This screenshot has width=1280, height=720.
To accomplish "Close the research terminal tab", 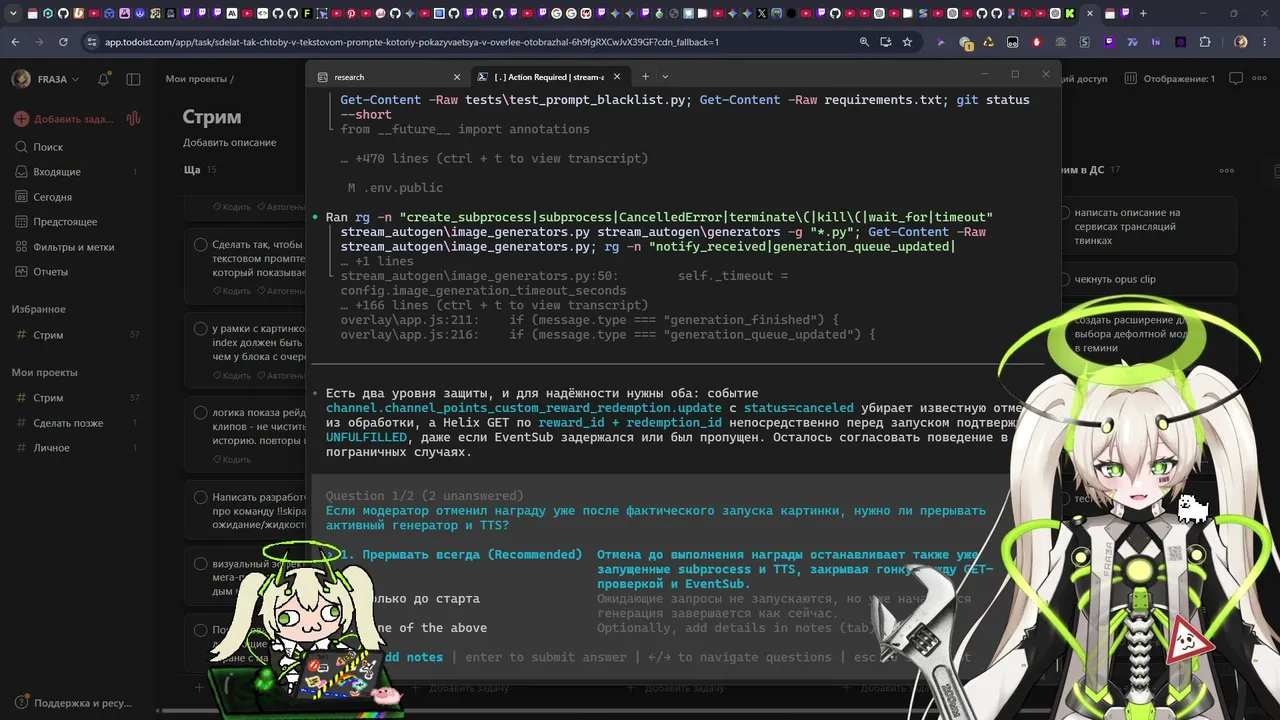I will tap(457, 77).
